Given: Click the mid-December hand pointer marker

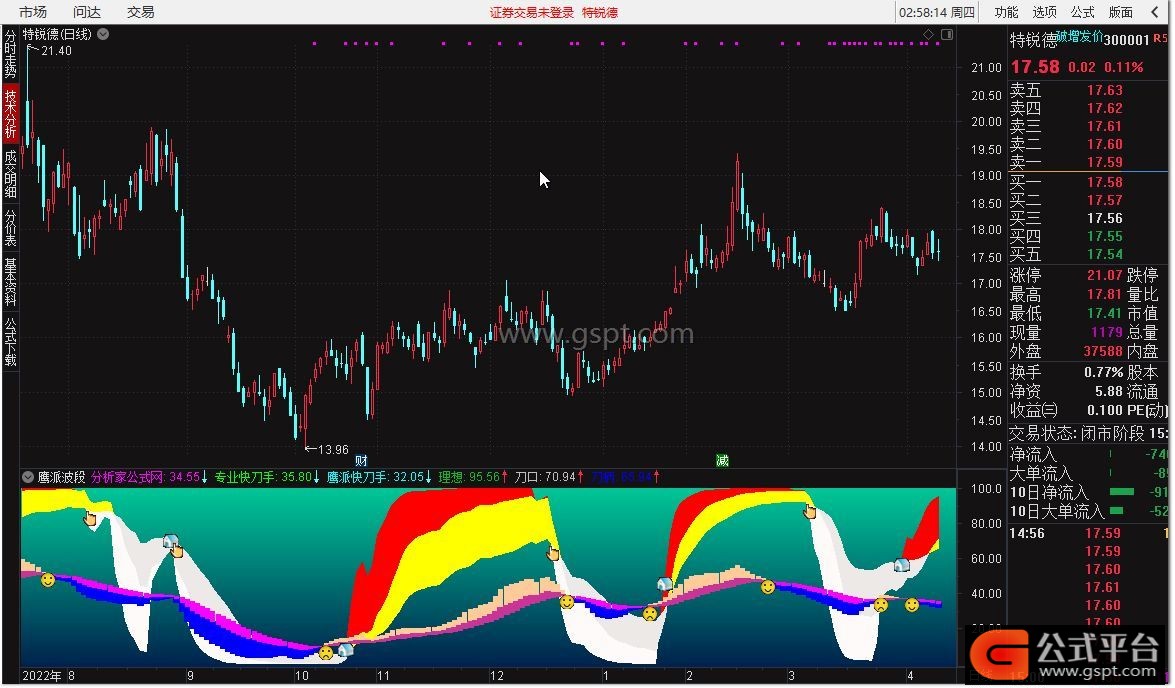Looking at the screenshot, I should tap(553, 553).
